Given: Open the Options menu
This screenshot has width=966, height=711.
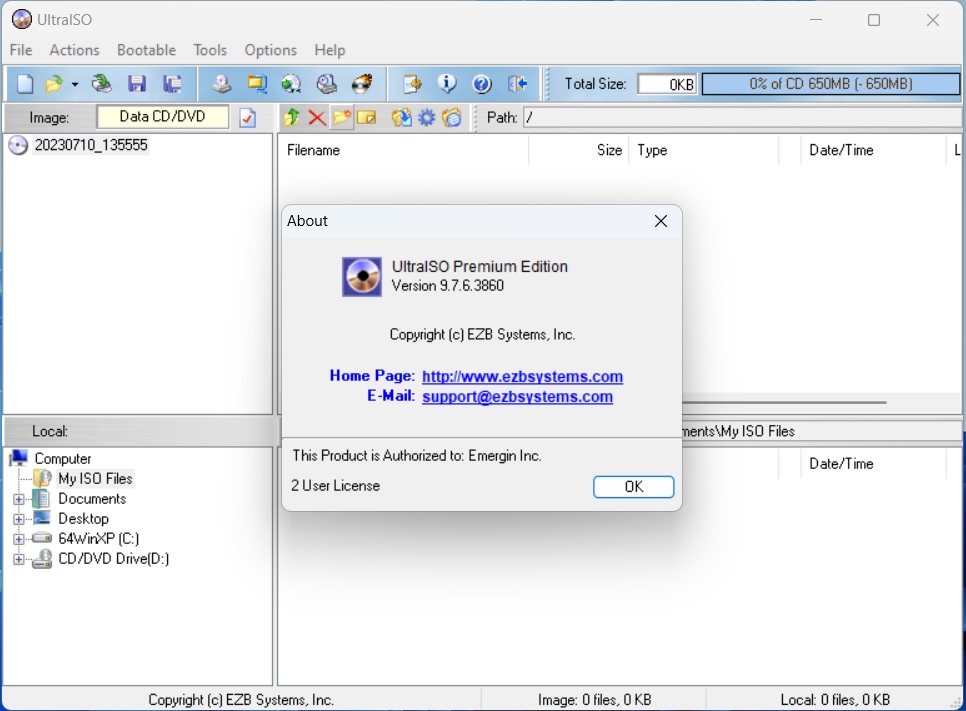Looking at the screenshot, I should point(270,50).
